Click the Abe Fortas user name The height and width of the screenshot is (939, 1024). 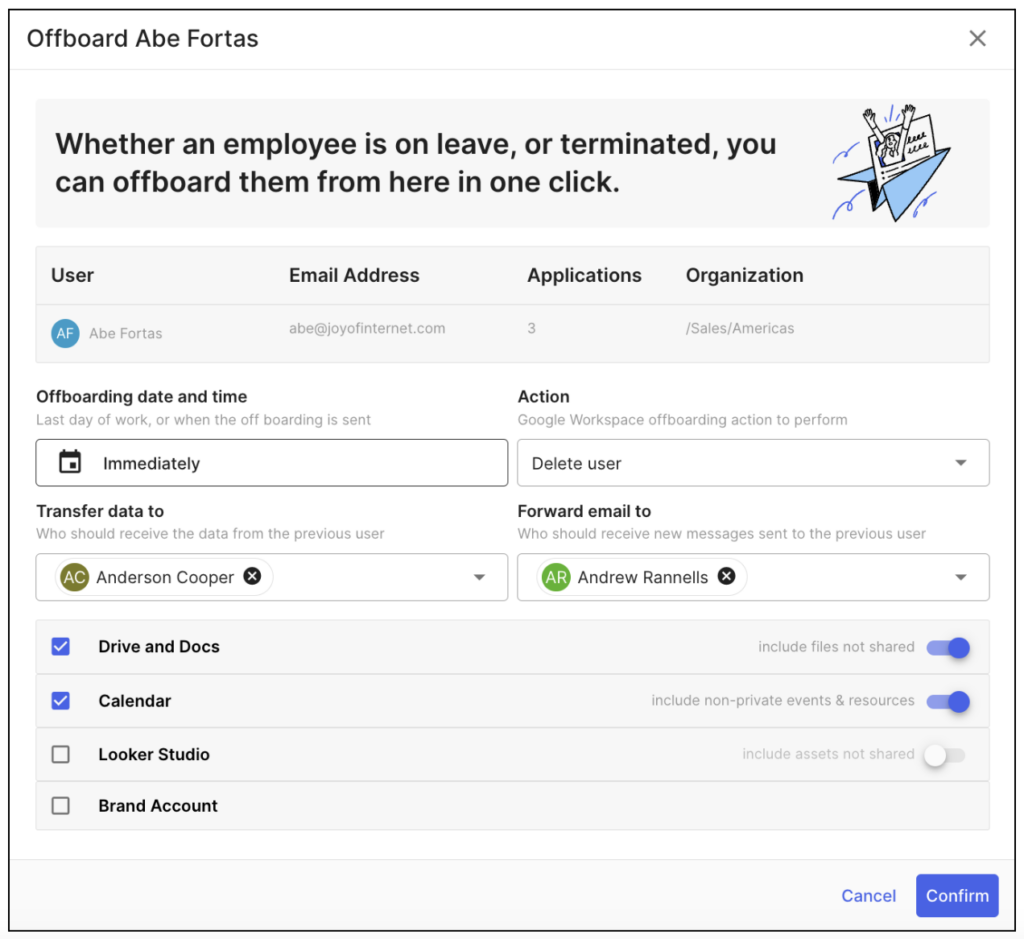tap(125, 334)
